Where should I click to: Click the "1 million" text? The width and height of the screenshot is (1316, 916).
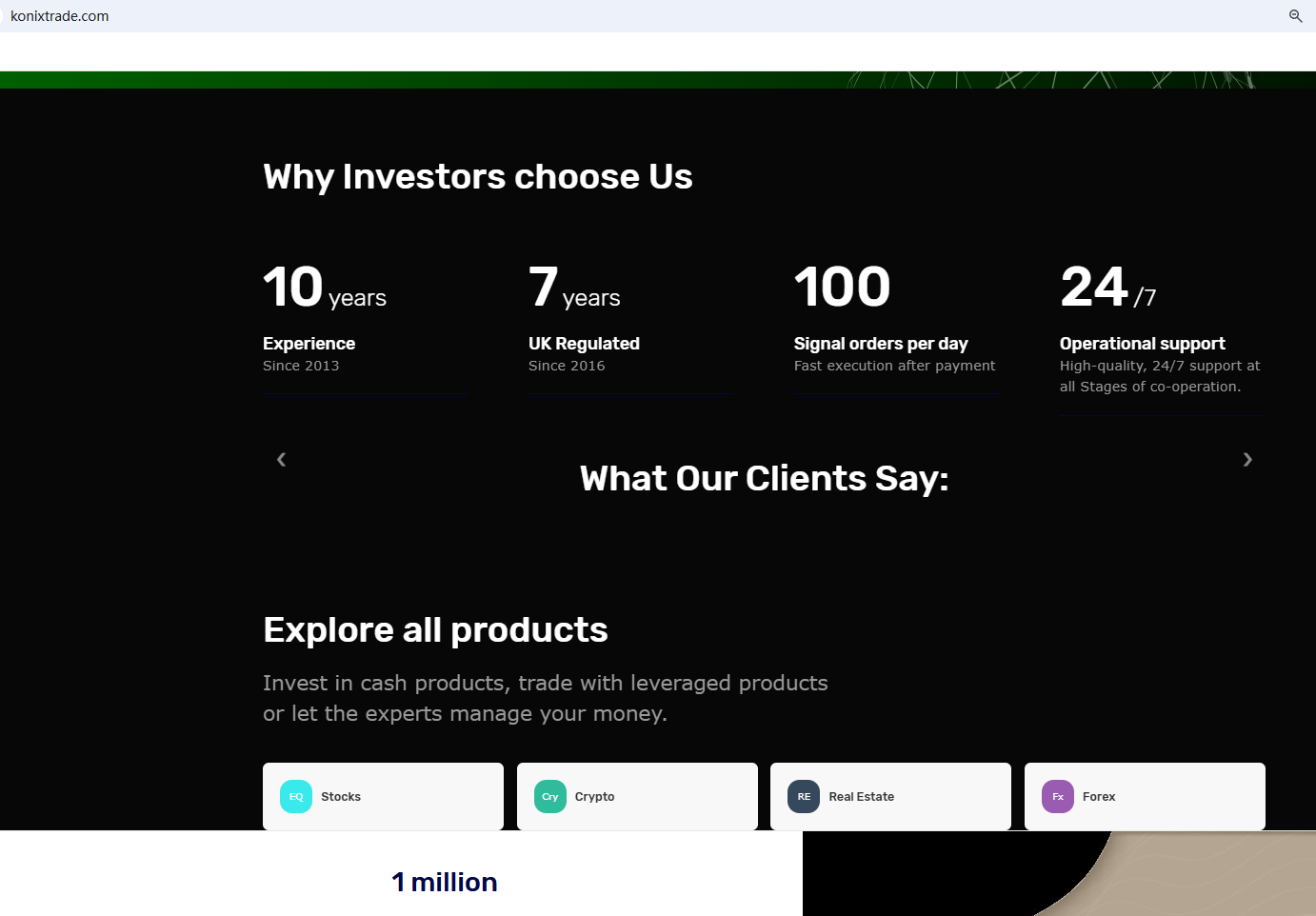[x=445, y=883]
